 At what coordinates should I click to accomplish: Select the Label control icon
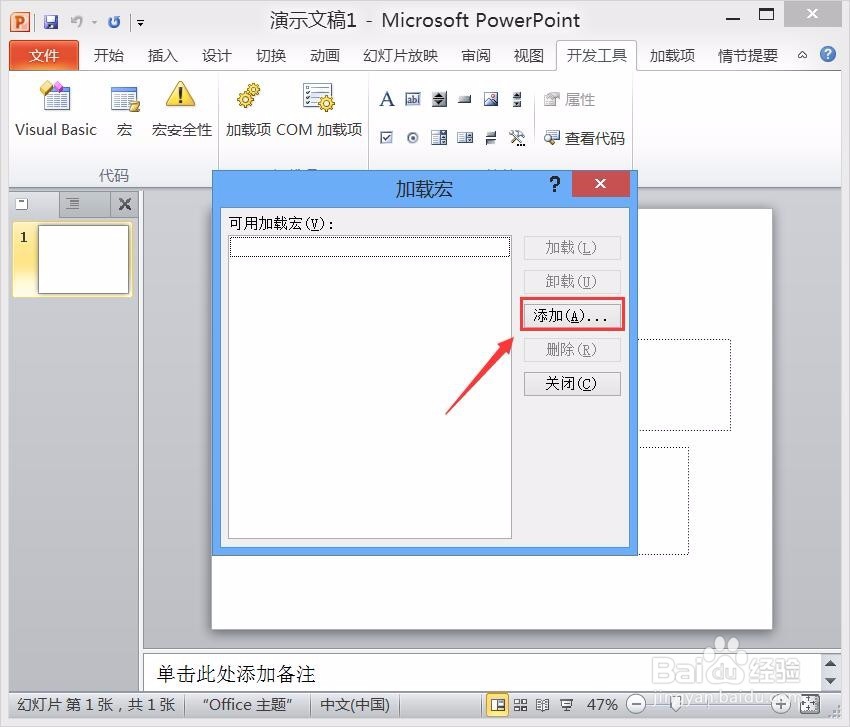[x=387, y=99]
